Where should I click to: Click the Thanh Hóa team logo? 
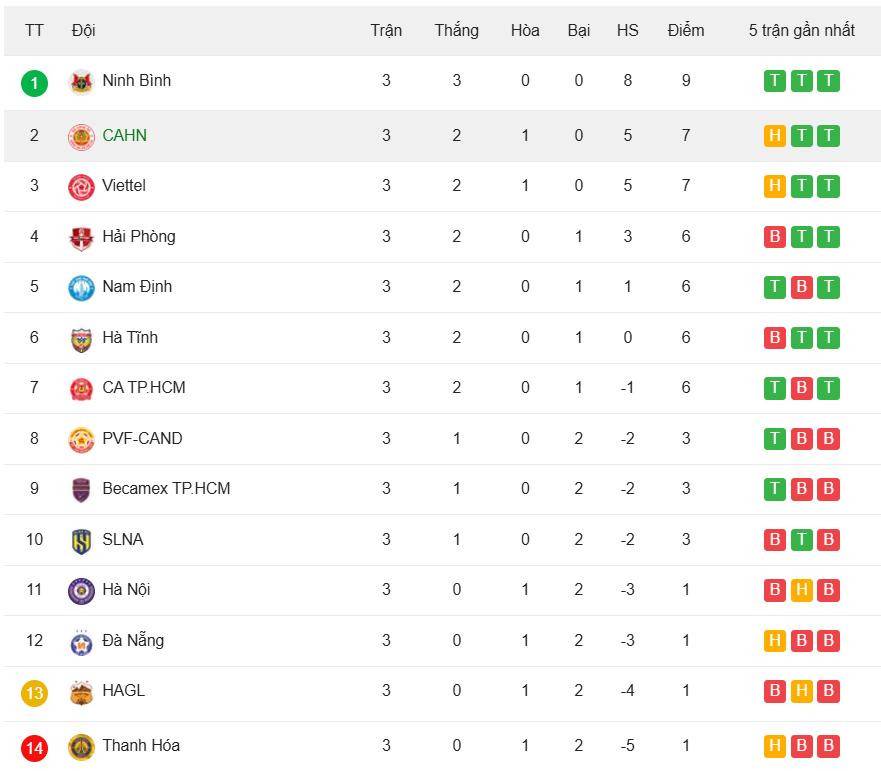81,747
